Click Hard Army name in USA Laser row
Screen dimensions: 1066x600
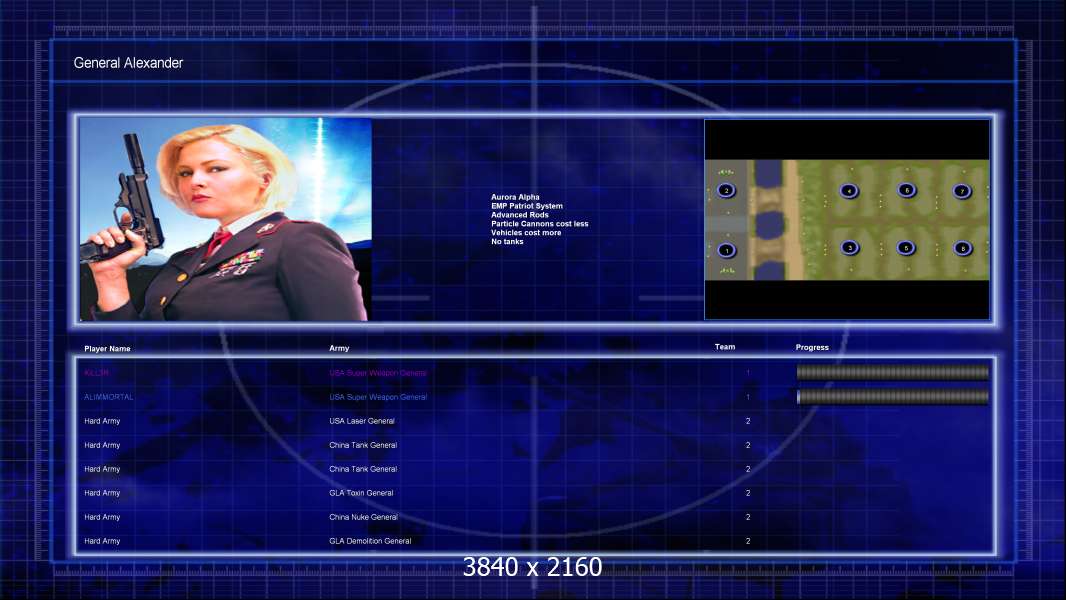[x=102, y=421]
